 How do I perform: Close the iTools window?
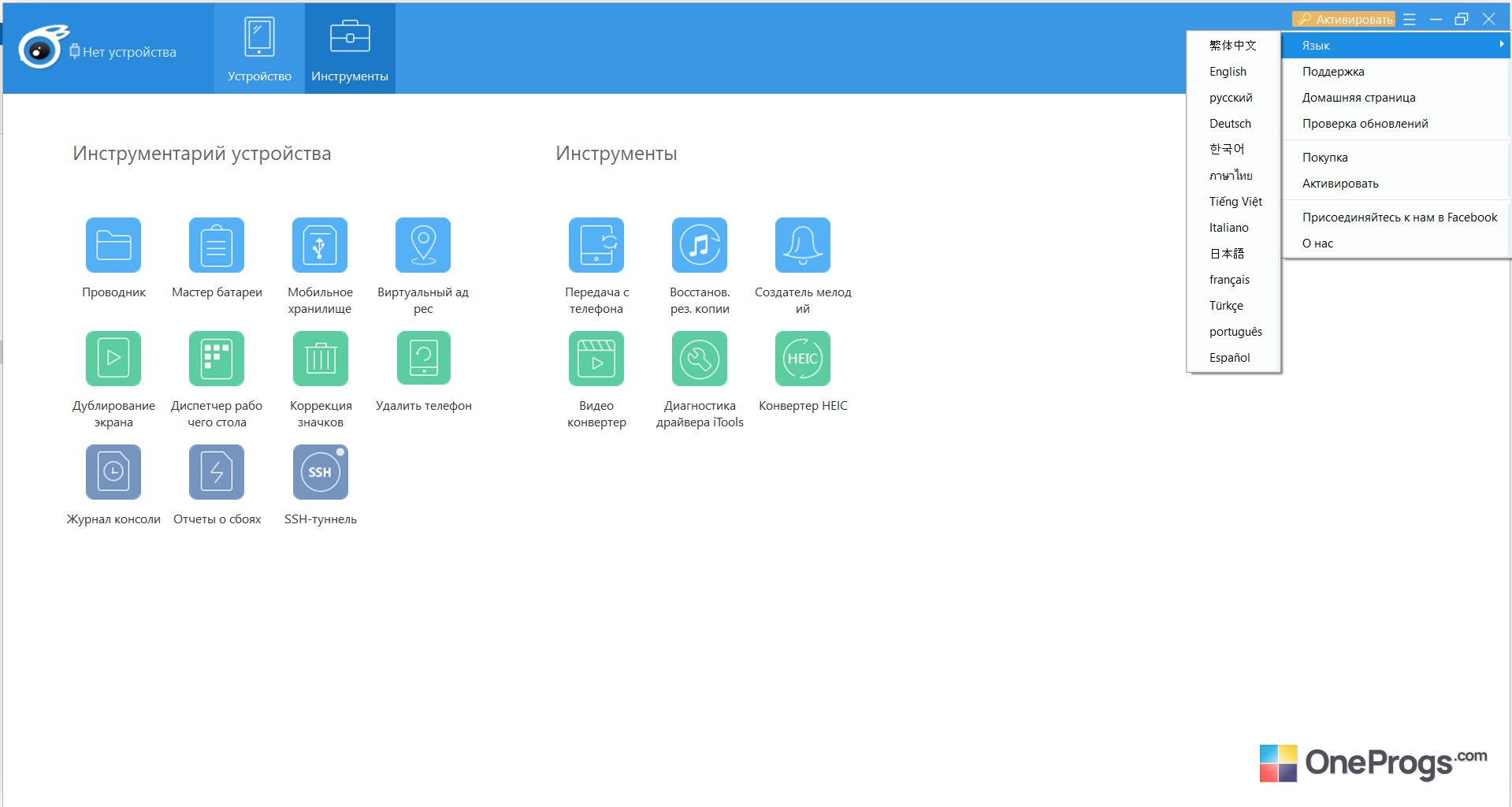pyautogui.click(x=1488, y=19)
